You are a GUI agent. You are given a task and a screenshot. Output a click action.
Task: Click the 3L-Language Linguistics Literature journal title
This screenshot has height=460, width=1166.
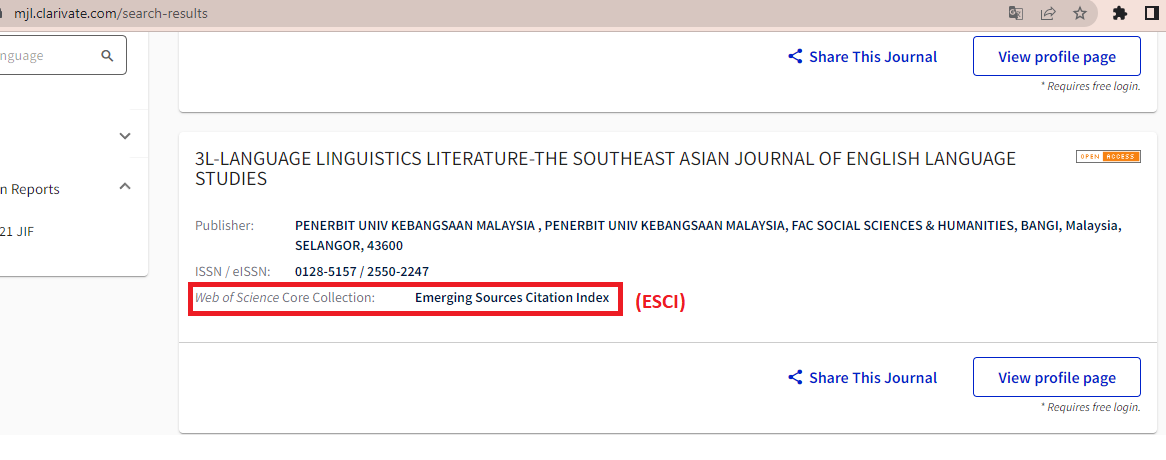(x=605, y=169)
